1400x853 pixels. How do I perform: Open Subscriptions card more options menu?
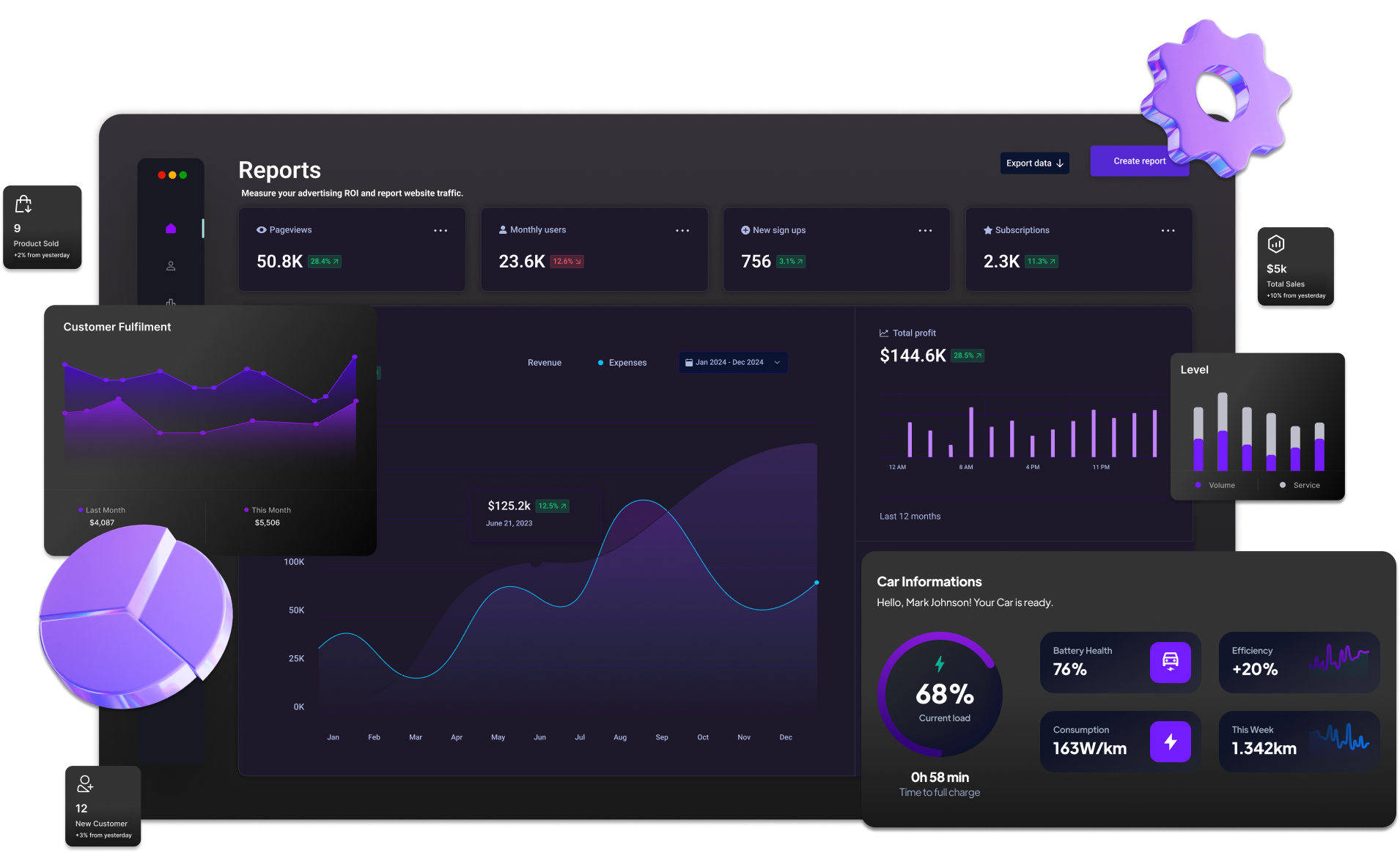[x=1168, y=230]
